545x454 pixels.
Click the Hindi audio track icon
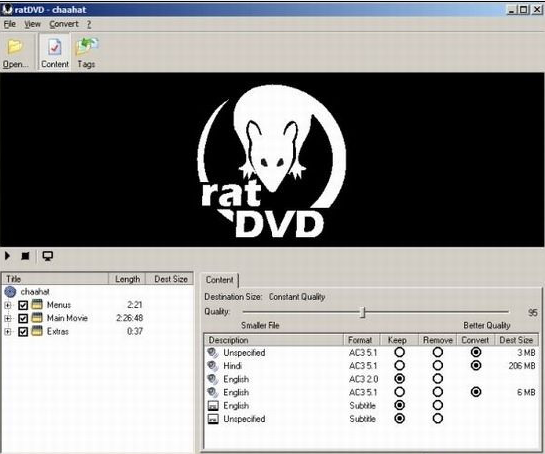[x=213, y=366]
